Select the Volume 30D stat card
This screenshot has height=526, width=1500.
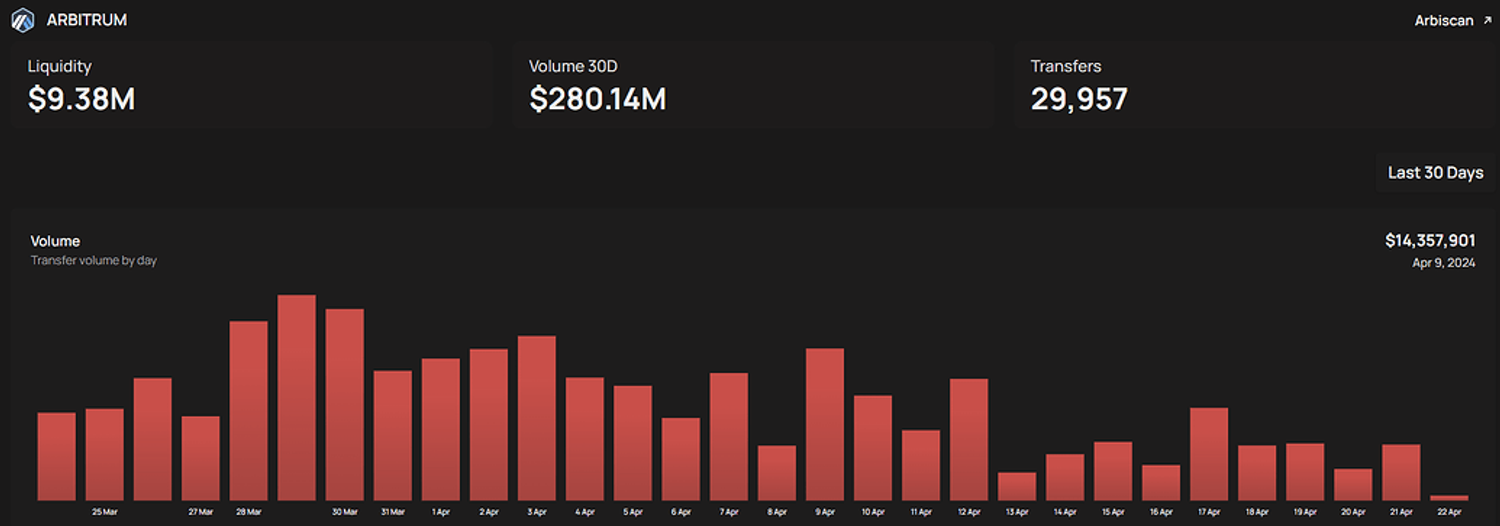752,84
